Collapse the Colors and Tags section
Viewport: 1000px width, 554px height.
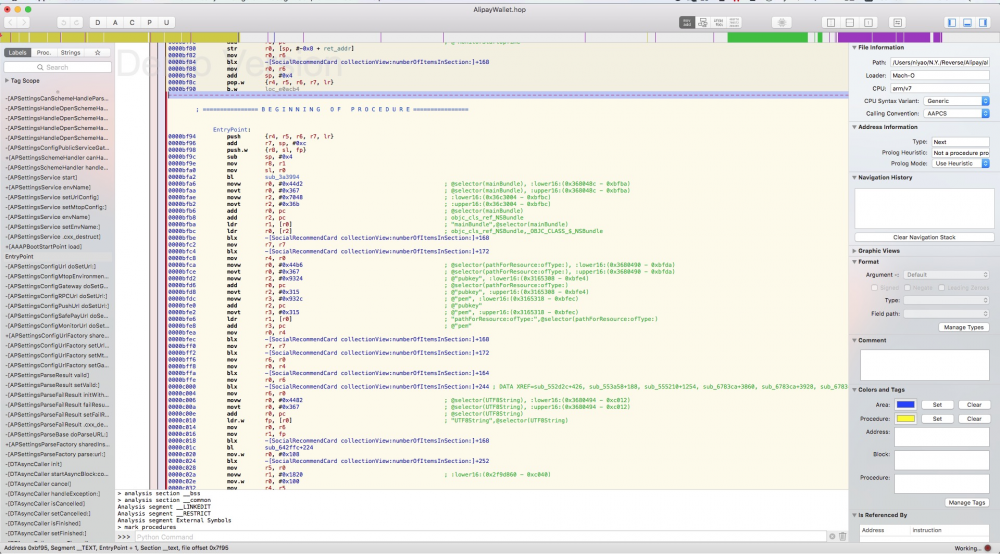tap(855, 390)
